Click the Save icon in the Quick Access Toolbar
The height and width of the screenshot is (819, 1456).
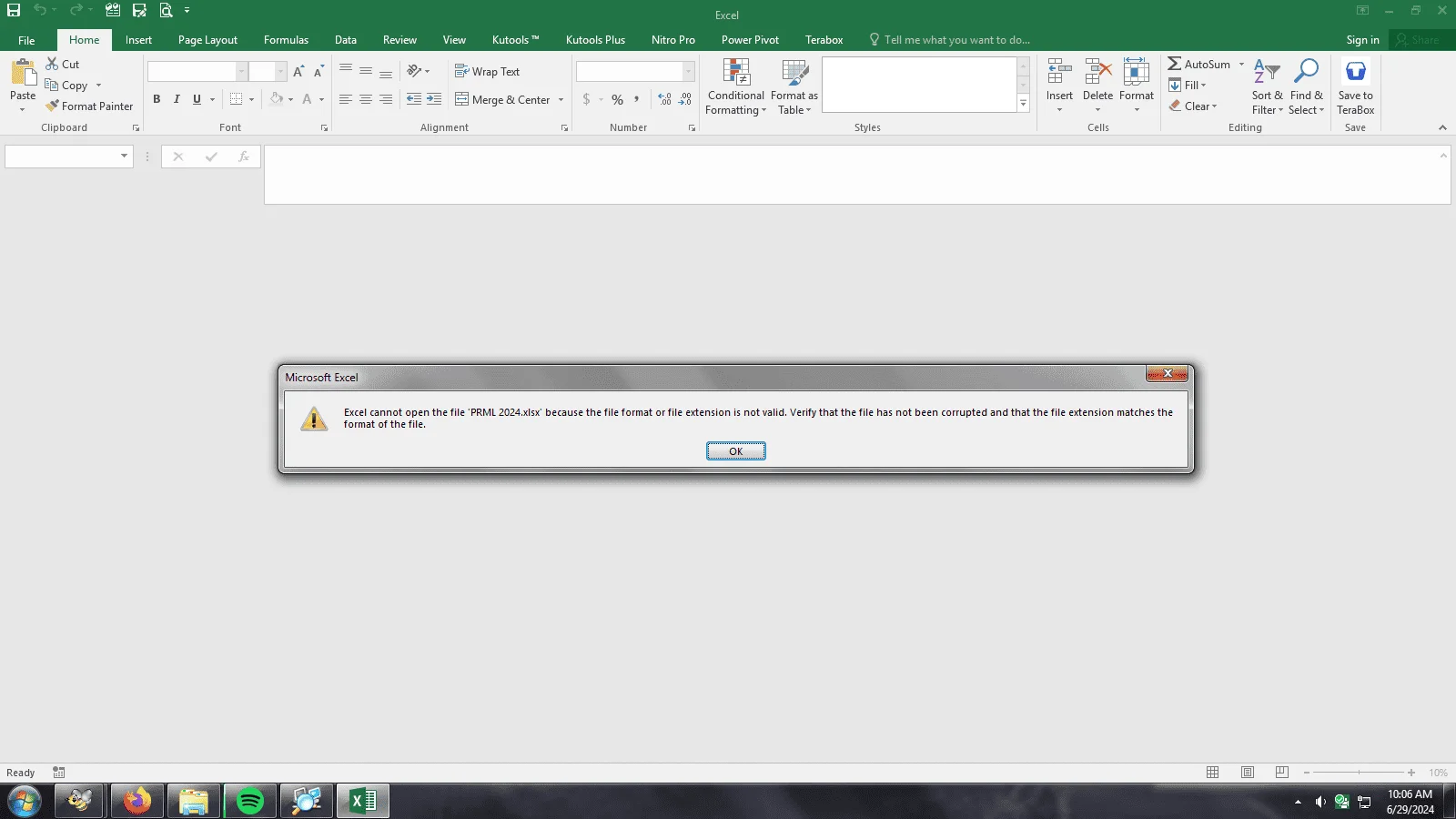(14, 10)
